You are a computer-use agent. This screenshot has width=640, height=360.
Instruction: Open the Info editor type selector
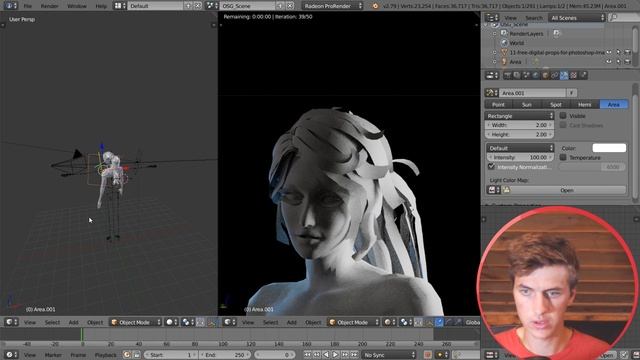tap(10, 6)
